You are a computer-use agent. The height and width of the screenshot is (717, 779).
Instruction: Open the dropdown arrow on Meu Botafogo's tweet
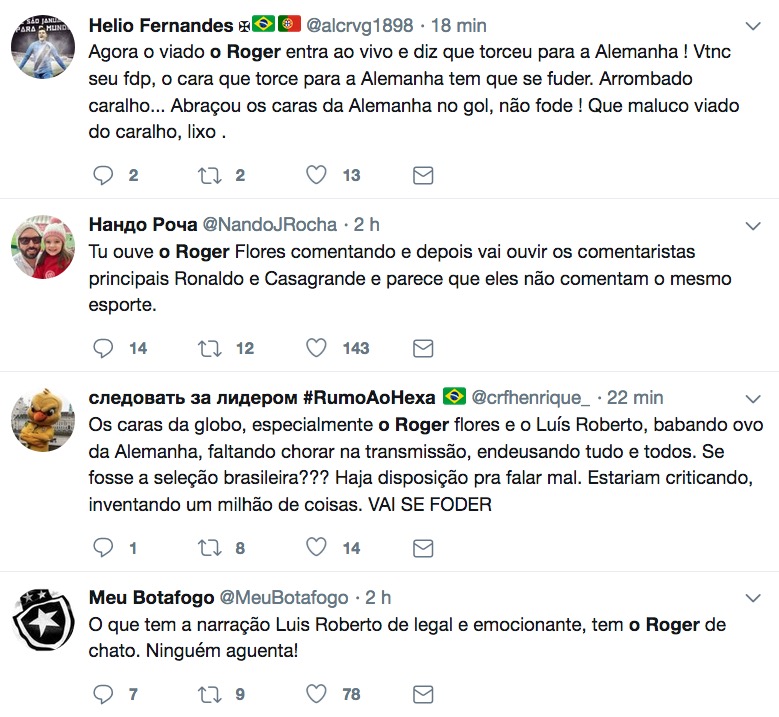coord(753,597)
